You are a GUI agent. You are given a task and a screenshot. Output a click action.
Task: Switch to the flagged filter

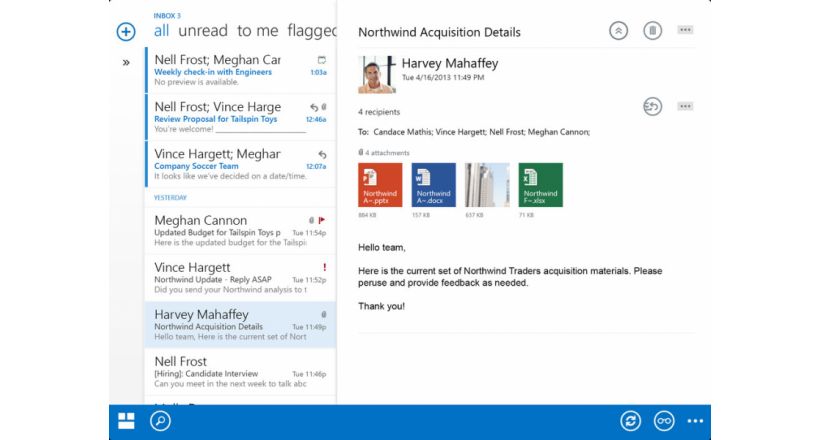(311, 31)
